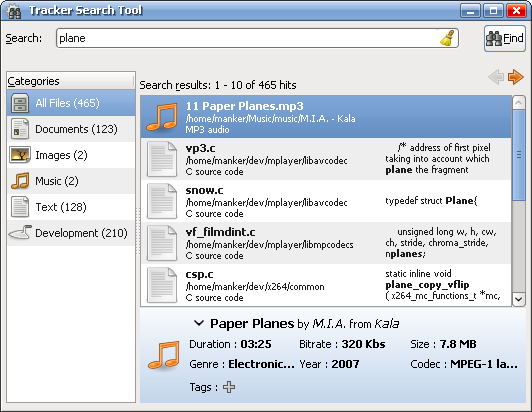The height and width of the screenshot is (412, 532).
Task: Click the Documents category page icon
Action: point(20,129)
